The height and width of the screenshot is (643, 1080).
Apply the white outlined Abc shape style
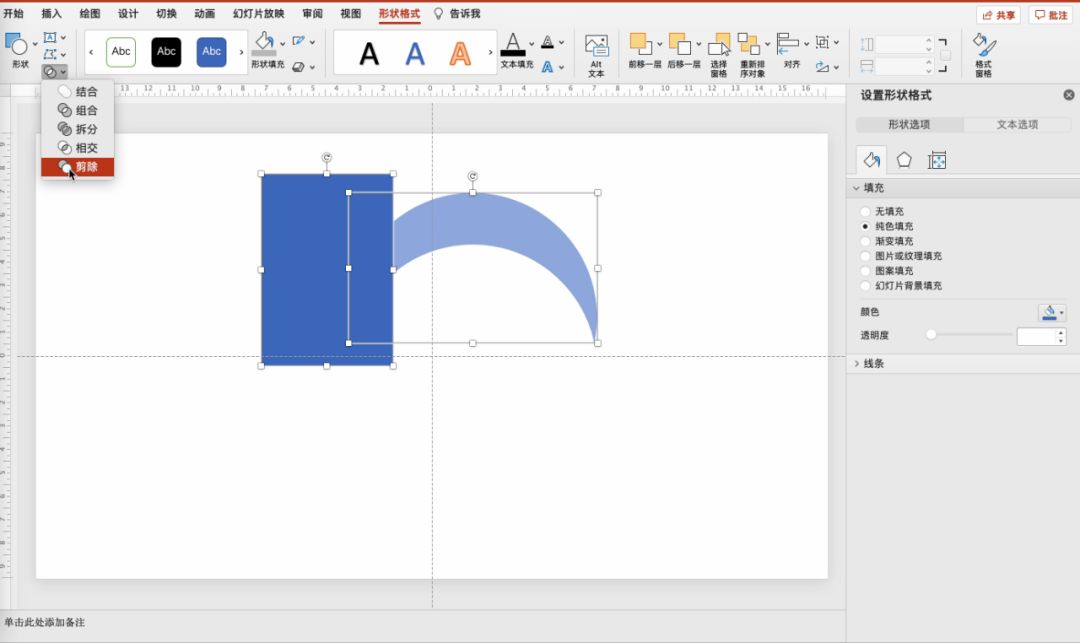click(x=121, y=52)
